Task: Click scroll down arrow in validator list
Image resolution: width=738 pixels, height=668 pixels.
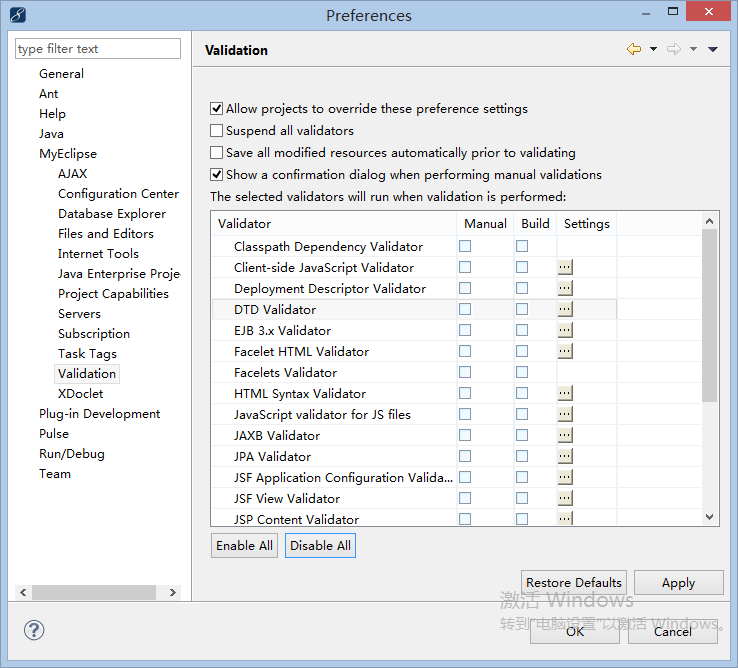Action: coord(709,517)
